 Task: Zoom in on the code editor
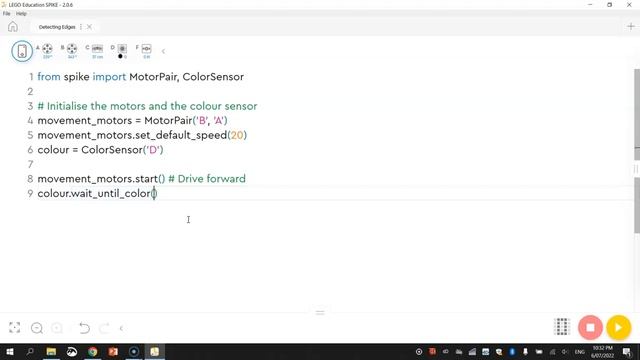57,328
